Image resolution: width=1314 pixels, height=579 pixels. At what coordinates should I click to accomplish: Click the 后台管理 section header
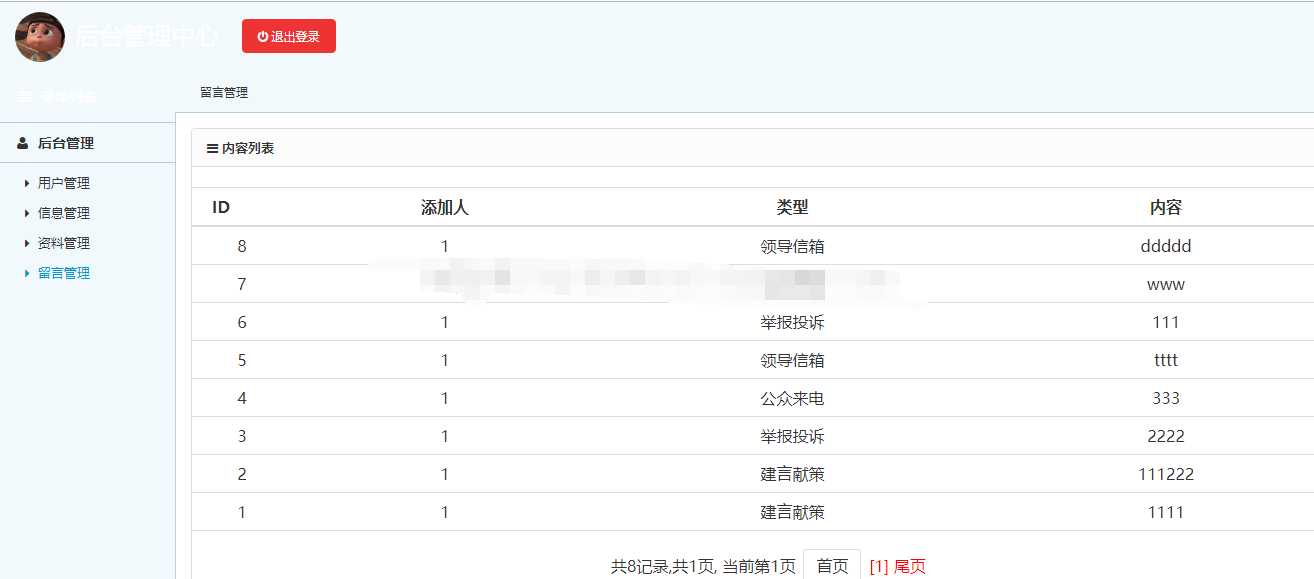coord(66,143)
